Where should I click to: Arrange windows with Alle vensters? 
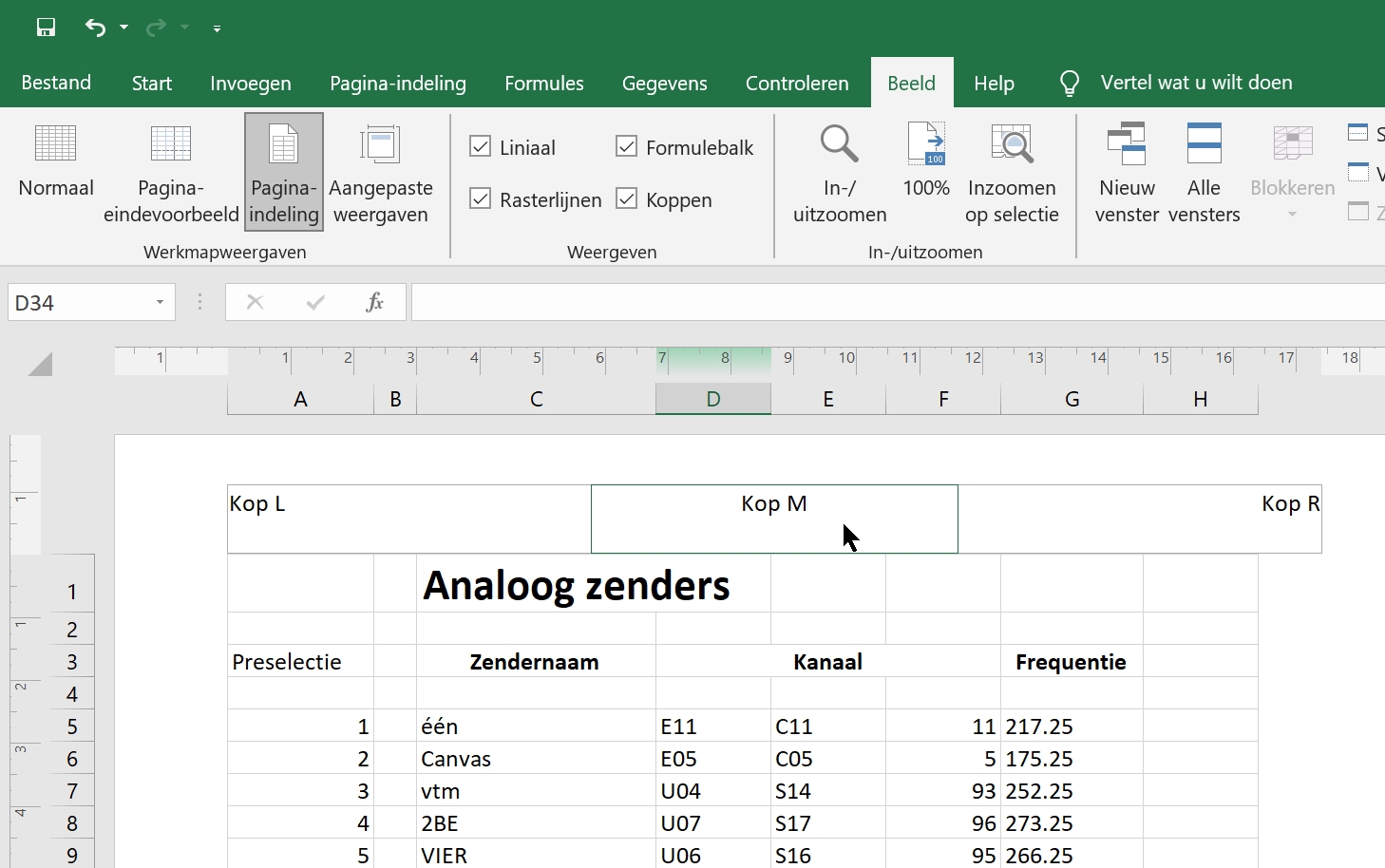pyautogui.click(x=1204, y=171)
